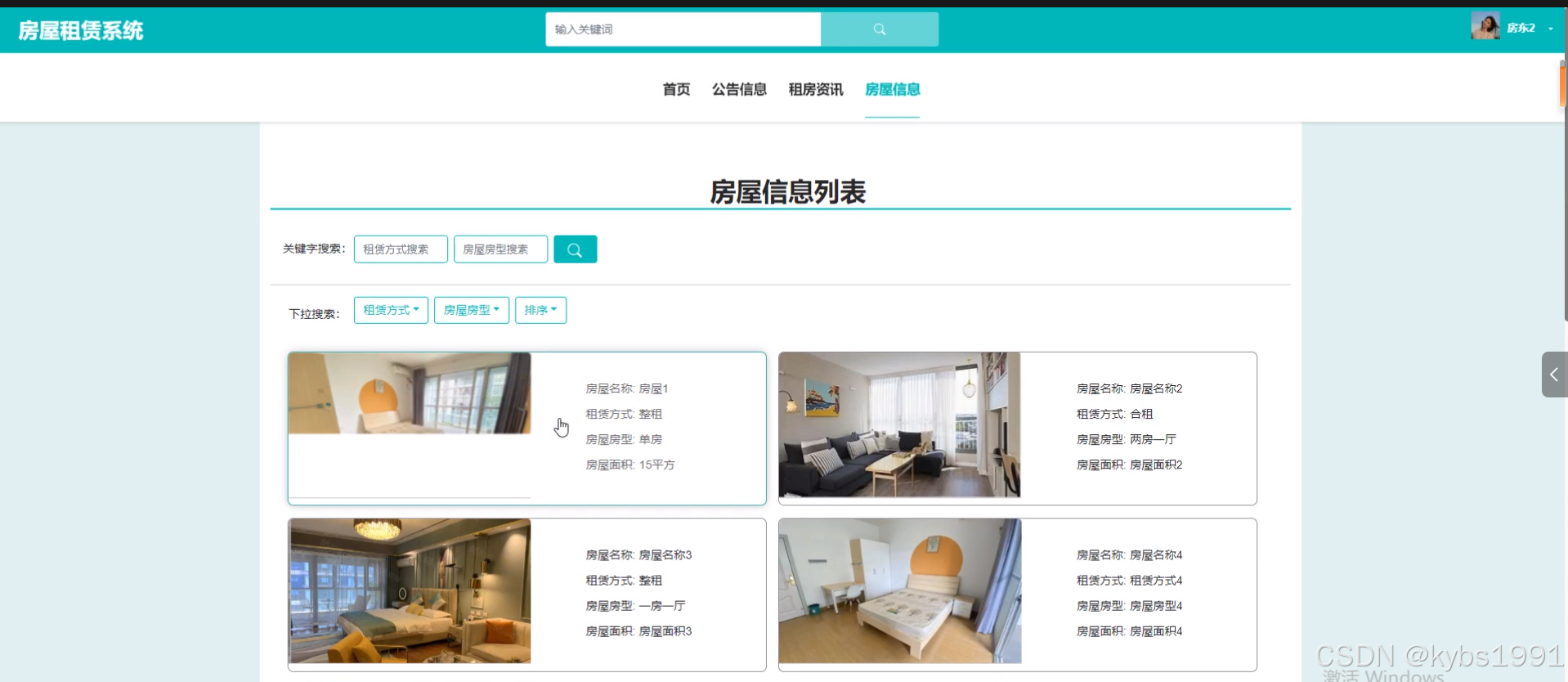Open the 房屋名称4 bedroom thumbnail

pos(900,591)
